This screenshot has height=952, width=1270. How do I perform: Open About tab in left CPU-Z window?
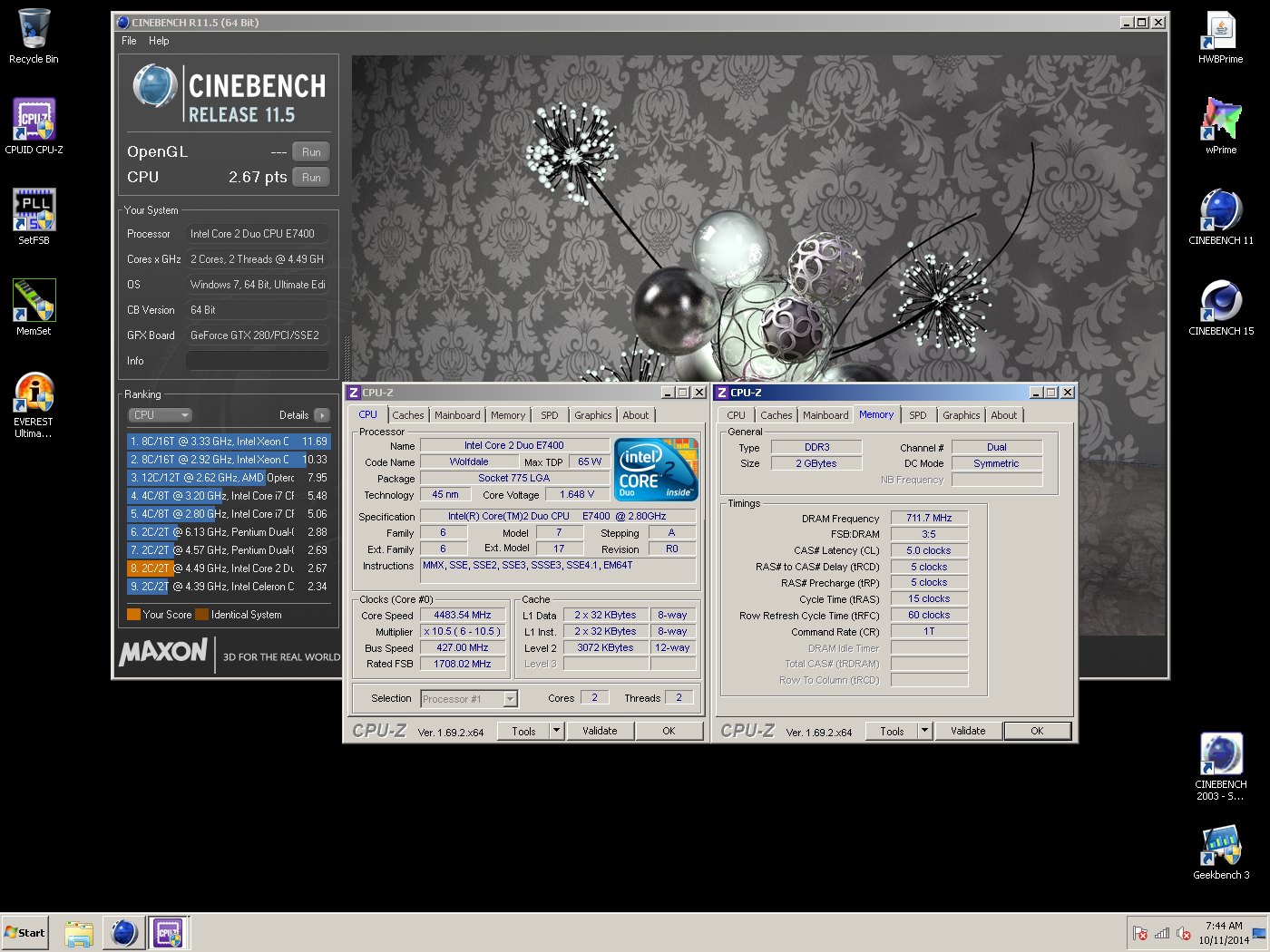[636, 415]
